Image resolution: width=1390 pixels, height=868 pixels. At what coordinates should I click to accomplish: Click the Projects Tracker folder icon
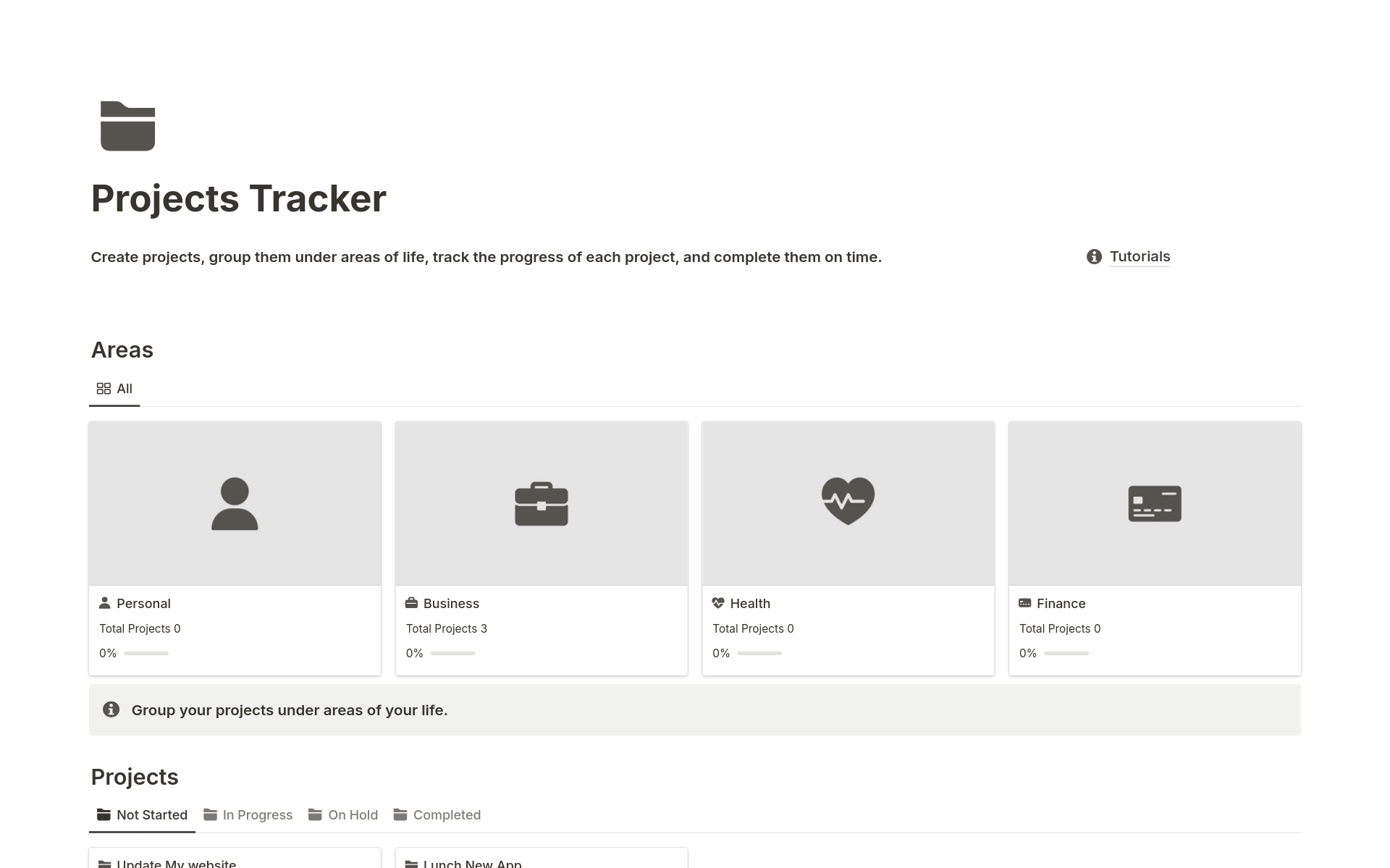pos(128,125)
